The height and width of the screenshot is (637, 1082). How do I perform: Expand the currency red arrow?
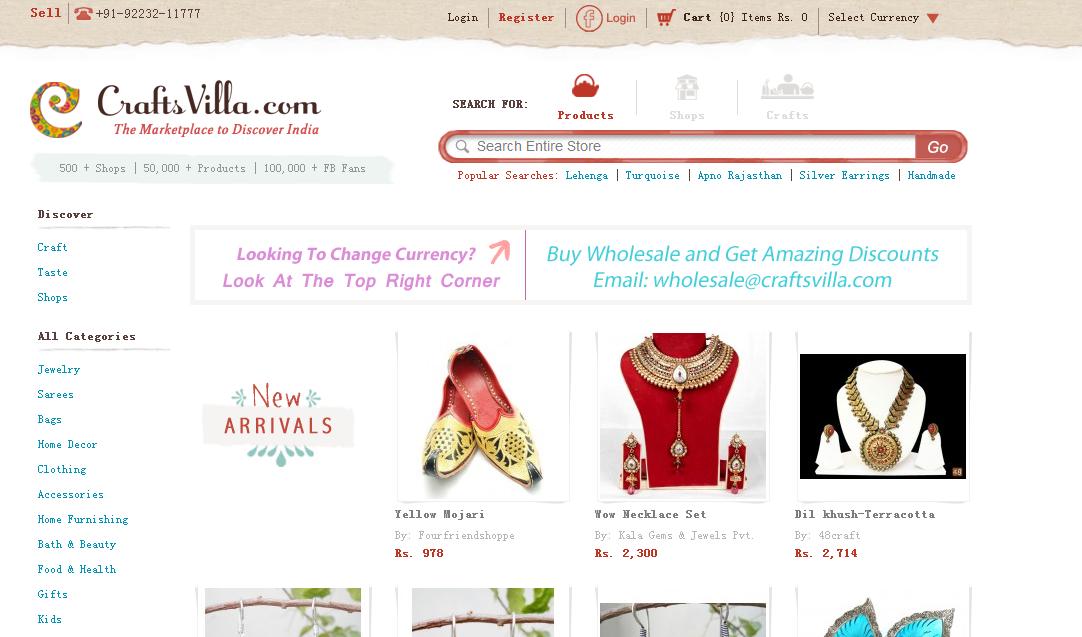pos(932,19)
